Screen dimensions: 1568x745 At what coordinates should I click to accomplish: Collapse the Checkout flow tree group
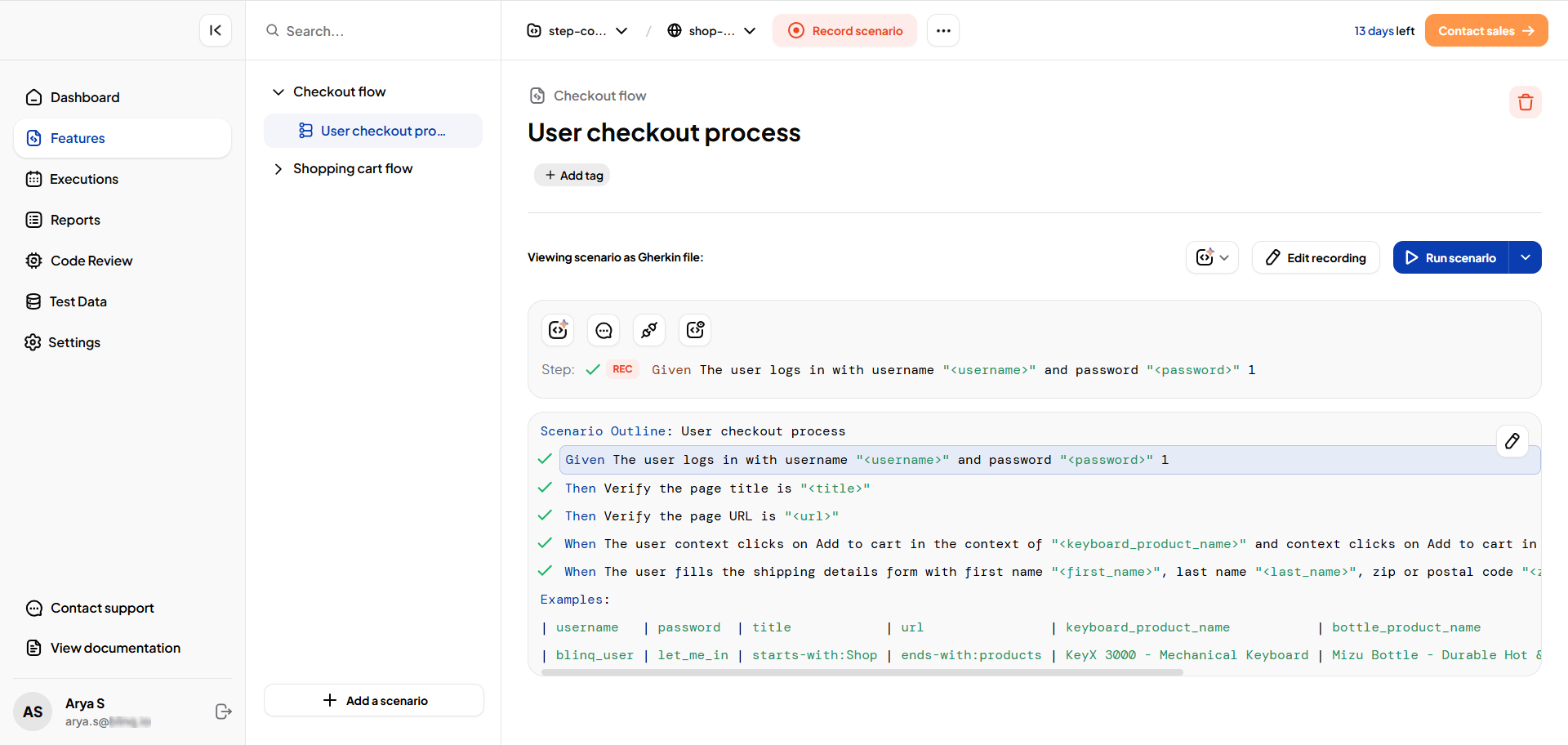pos(278,92)
